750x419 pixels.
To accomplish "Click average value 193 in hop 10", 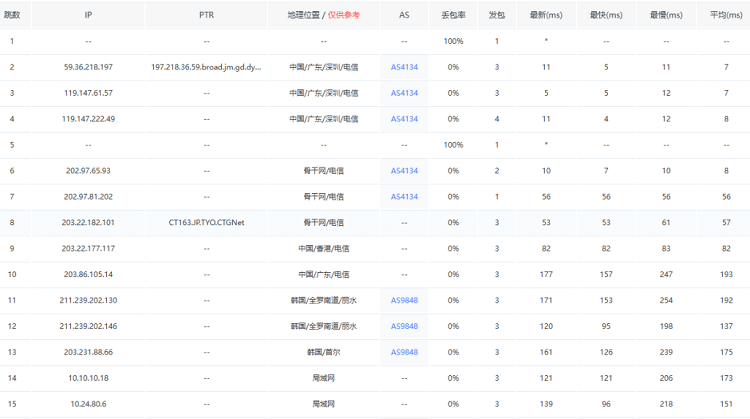I will pos(726,274).
